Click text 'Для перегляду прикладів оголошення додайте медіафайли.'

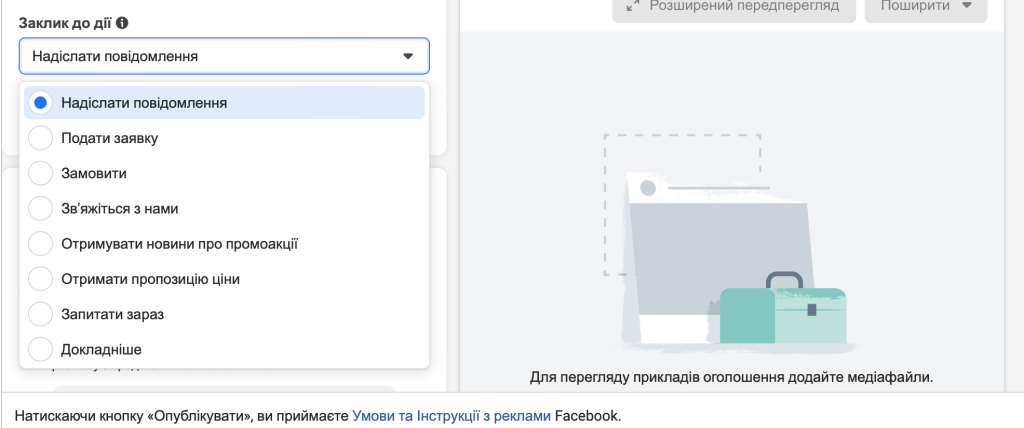click(731, 377)
